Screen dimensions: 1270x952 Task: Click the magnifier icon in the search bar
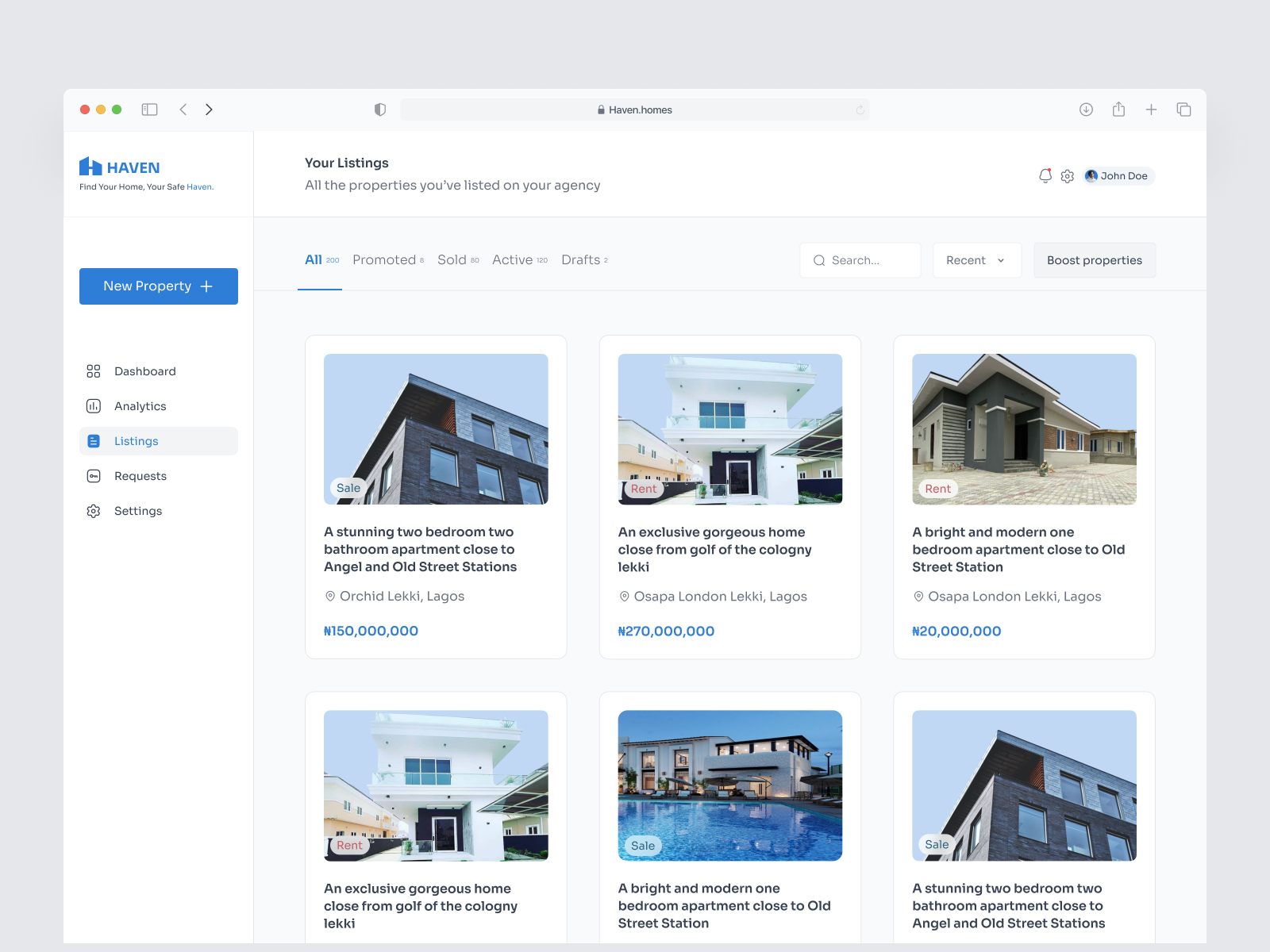[819, 260]
